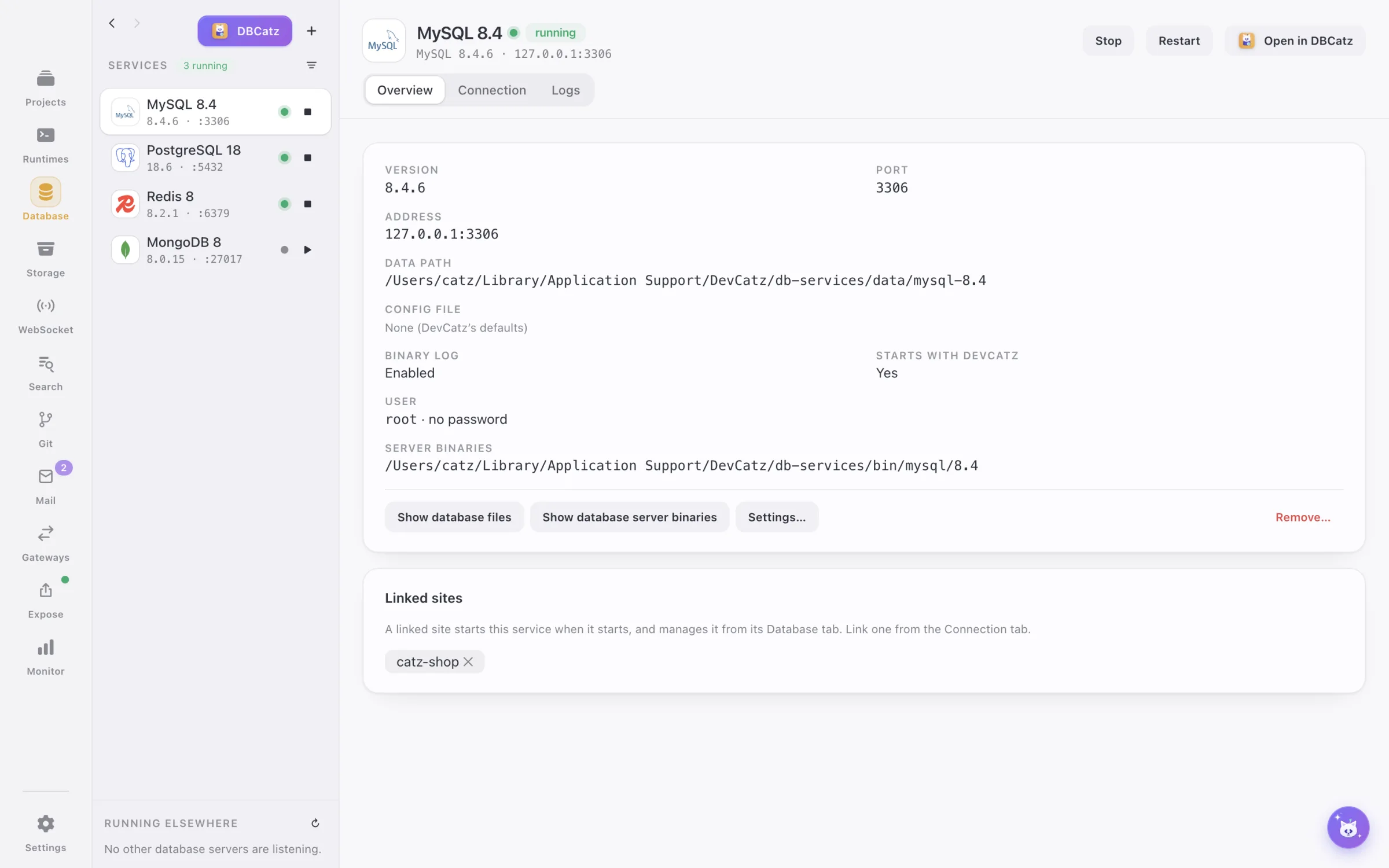Open the Gateways sidebar section
The image size is (1389, 868).
46,543
